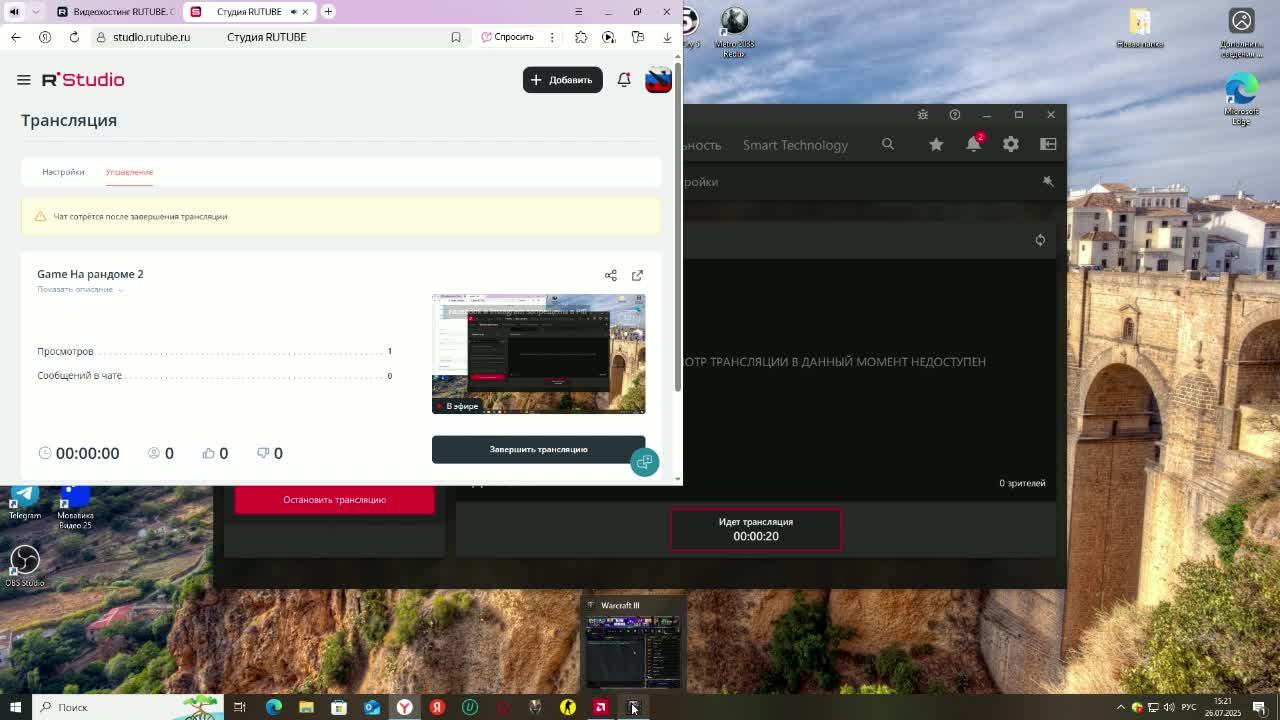Open Outlook from the taskbar
1280x720 pixels.
(x=372, y=707)
